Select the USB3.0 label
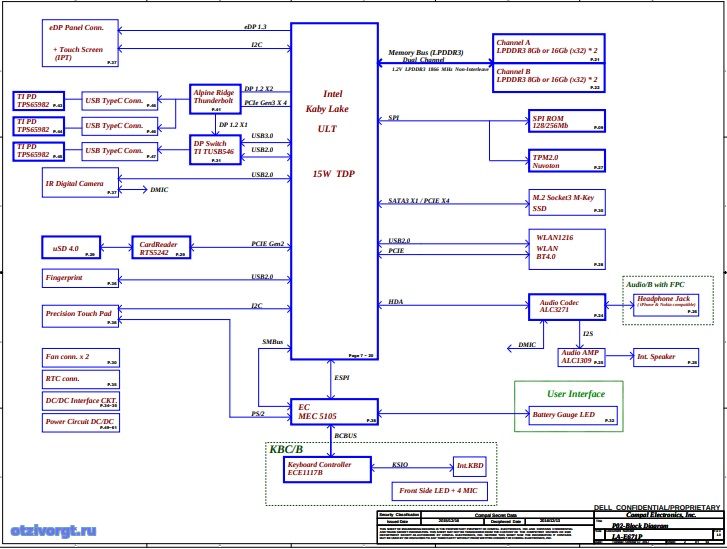727x549 pixels. click(262, 136)
